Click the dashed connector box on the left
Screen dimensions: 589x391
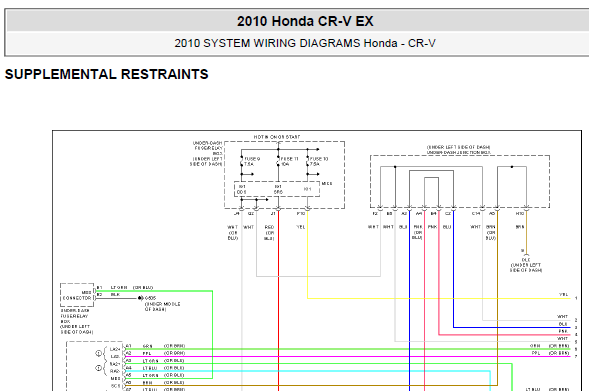[x=77, y=295]
